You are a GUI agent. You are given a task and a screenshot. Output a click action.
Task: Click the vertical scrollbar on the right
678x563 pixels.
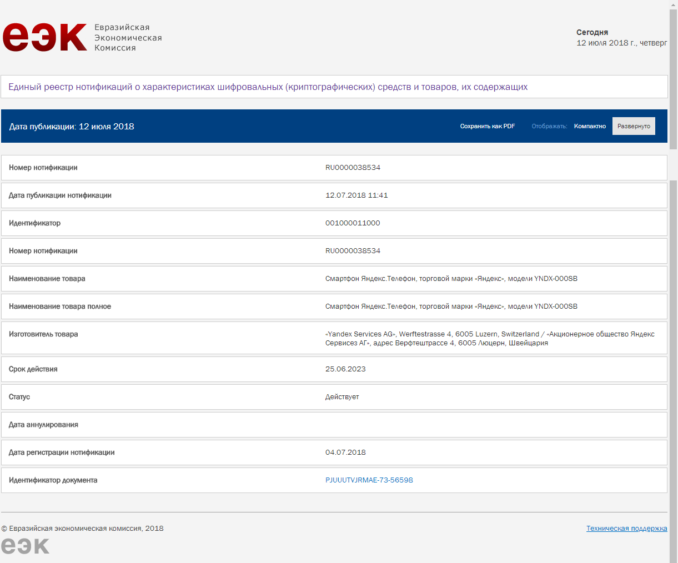(673, 281)
